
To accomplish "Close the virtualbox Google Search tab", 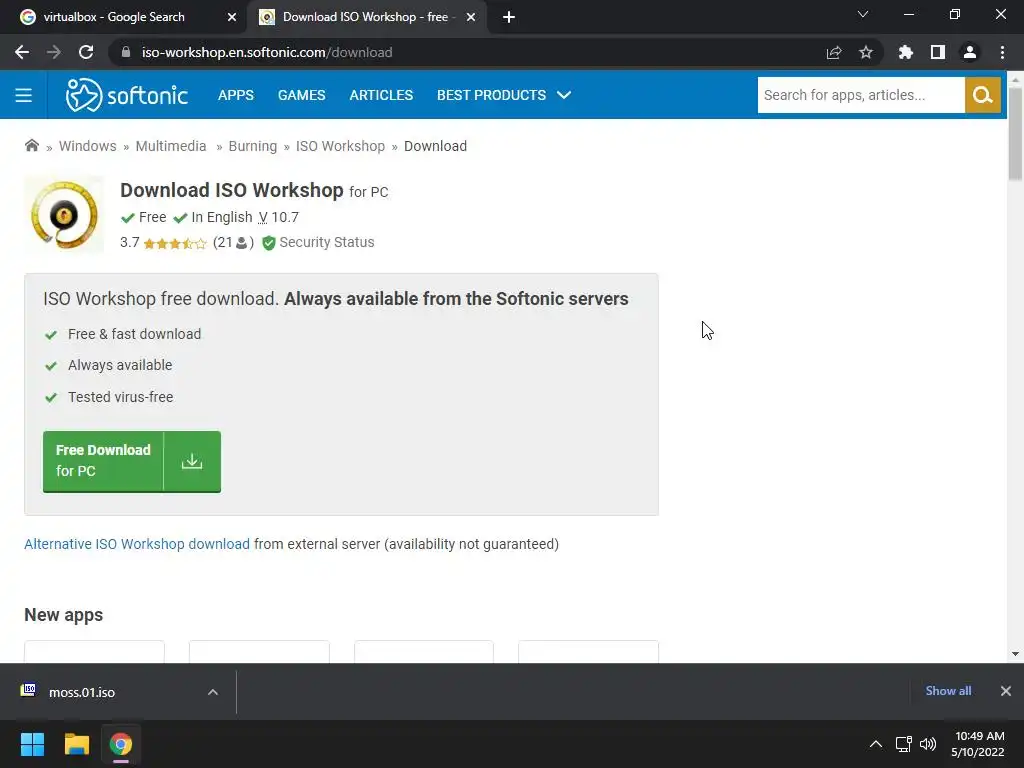I will coord(232,17).
